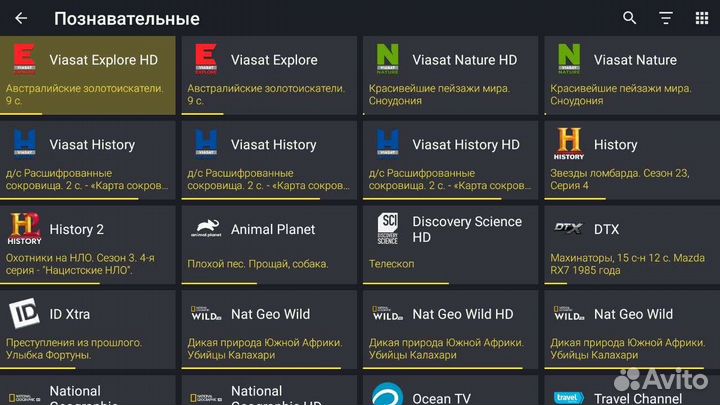Open the DTX channel name
The height and width of the screenshot is (405, 720).
607,229
